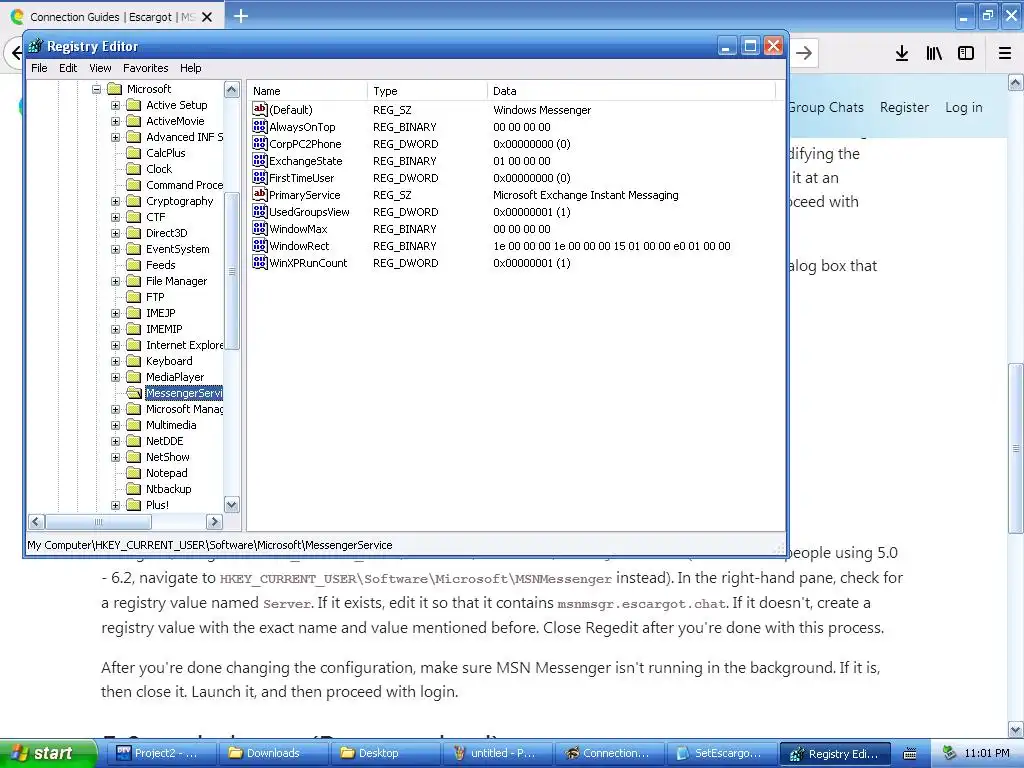The image size is (1024, 768).
Task: Sort values by Data column header
Action: pyautogui.click(x=631, y=91)
